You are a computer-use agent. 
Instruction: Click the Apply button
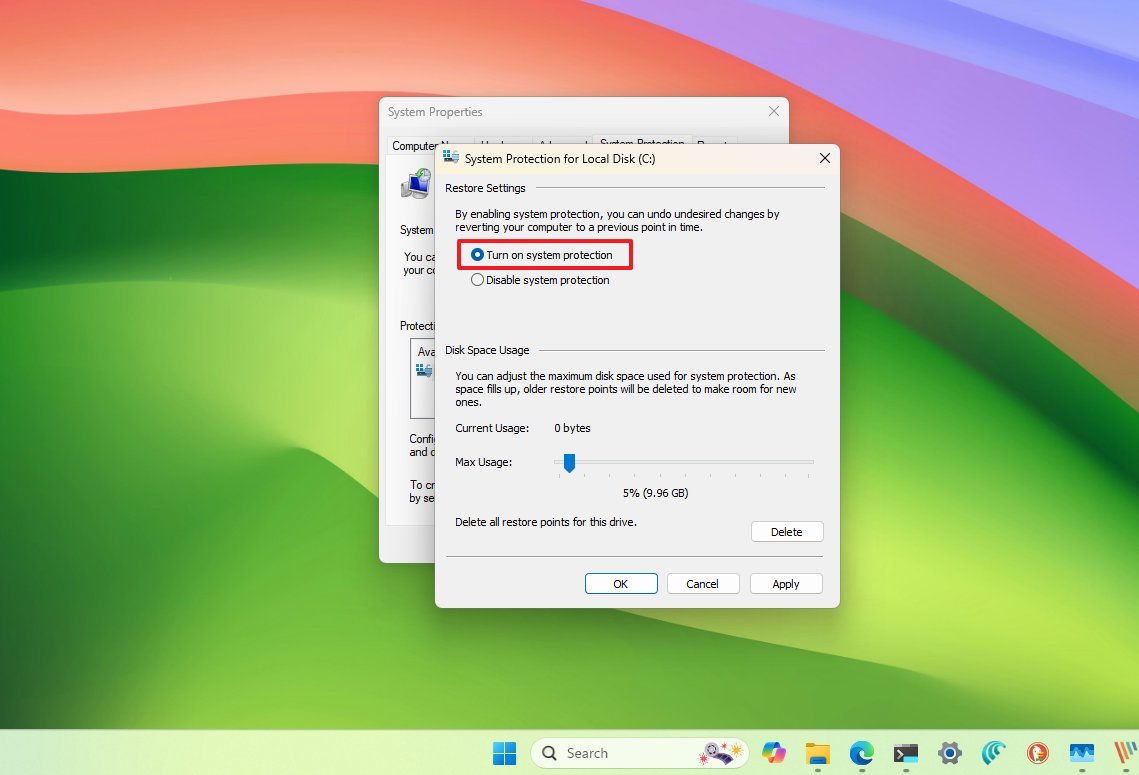pyautogui.click(x=786, y=583)
